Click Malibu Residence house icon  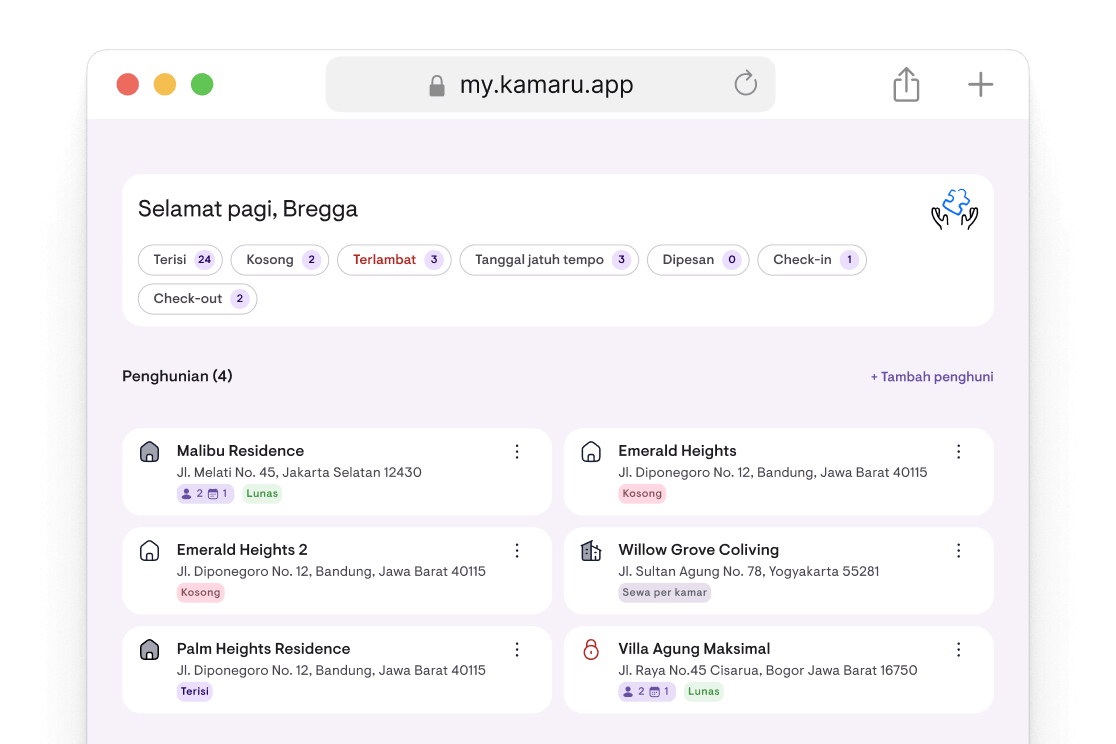[x=149, y=451]
